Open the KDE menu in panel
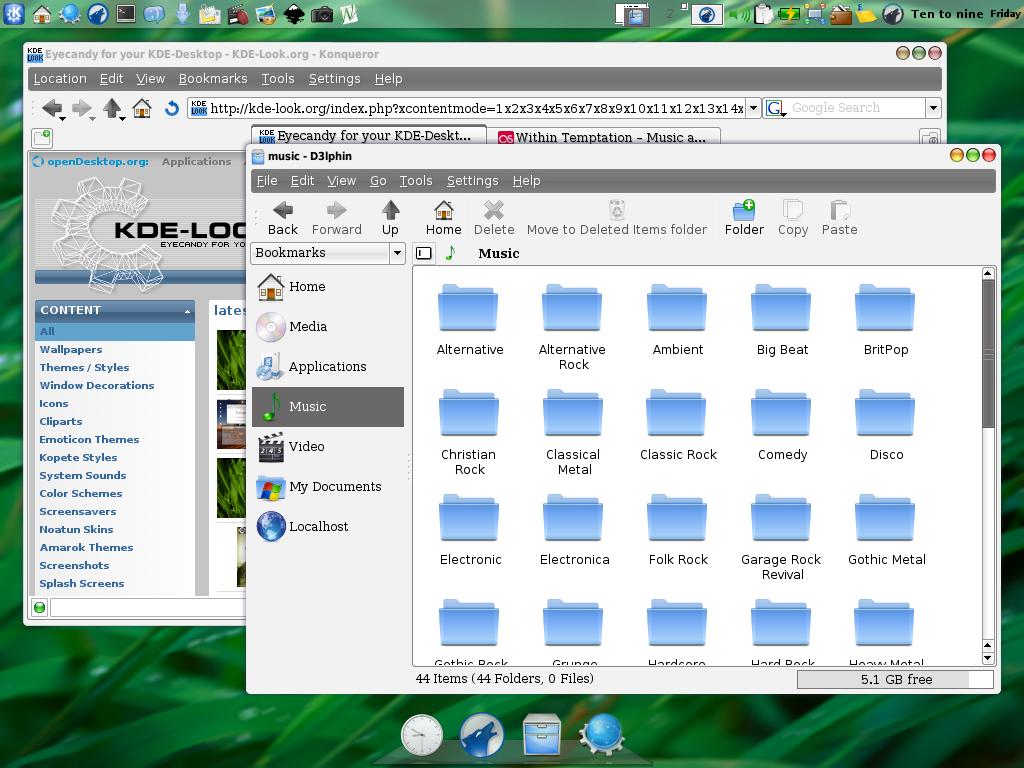This screenshot has height=768, width=1024. [x=14, y=13]
